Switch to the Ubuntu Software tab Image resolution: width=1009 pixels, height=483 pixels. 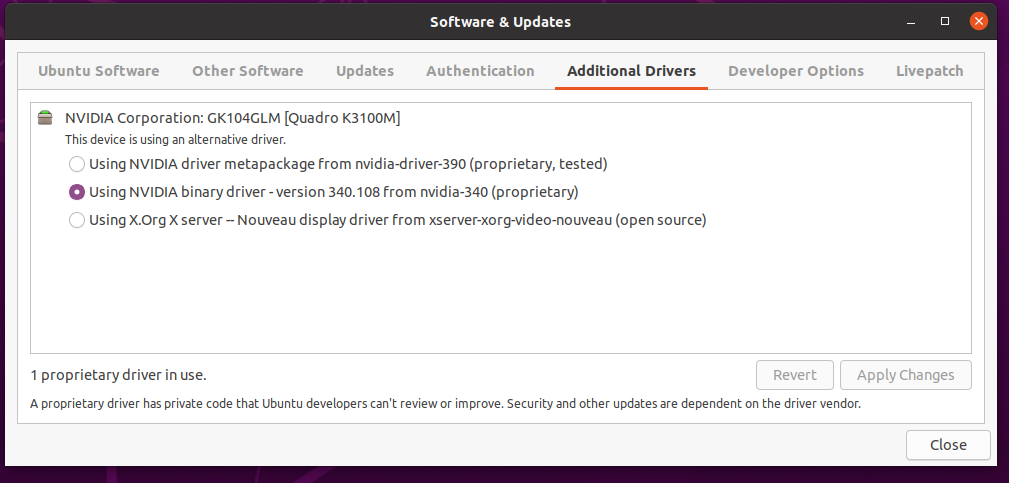click(x=98, y=71)
